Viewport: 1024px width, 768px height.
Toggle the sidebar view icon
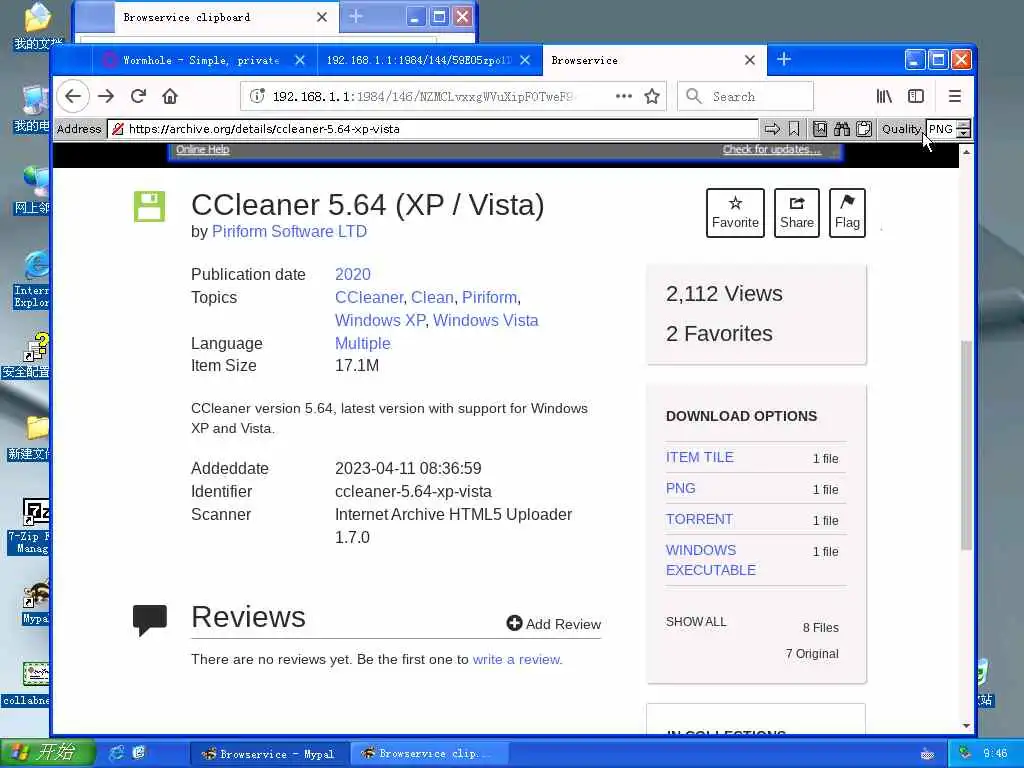pyautogui.click(x=916, y=97)
